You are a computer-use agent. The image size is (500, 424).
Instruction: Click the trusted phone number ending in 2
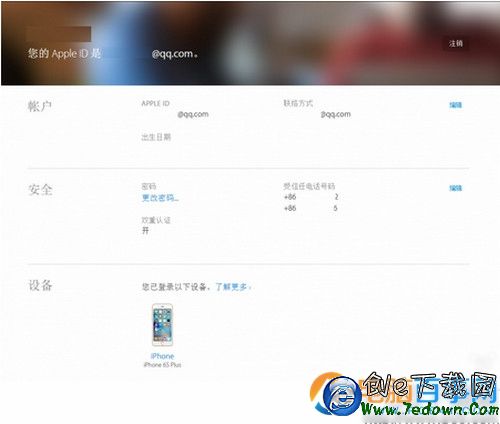[311, 197]
